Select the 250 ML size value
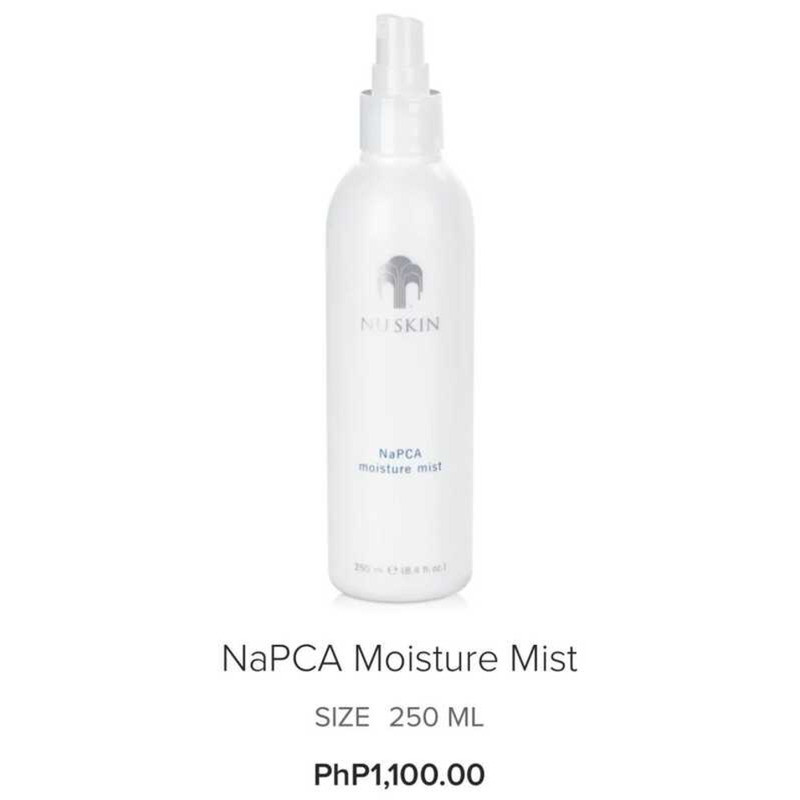Screen dimensions: 800x800 click(x=436, y=717)
